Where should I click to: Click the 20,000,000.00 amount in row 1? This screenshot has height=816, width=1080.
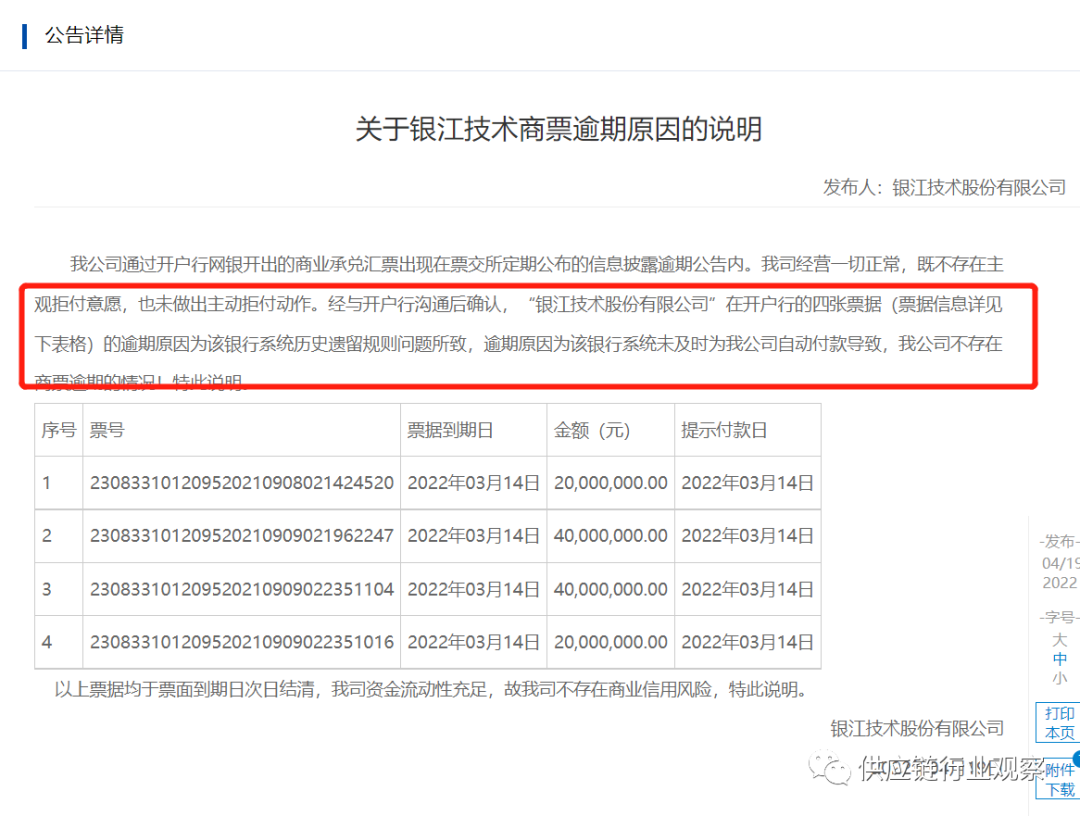[x=610, y=483]
